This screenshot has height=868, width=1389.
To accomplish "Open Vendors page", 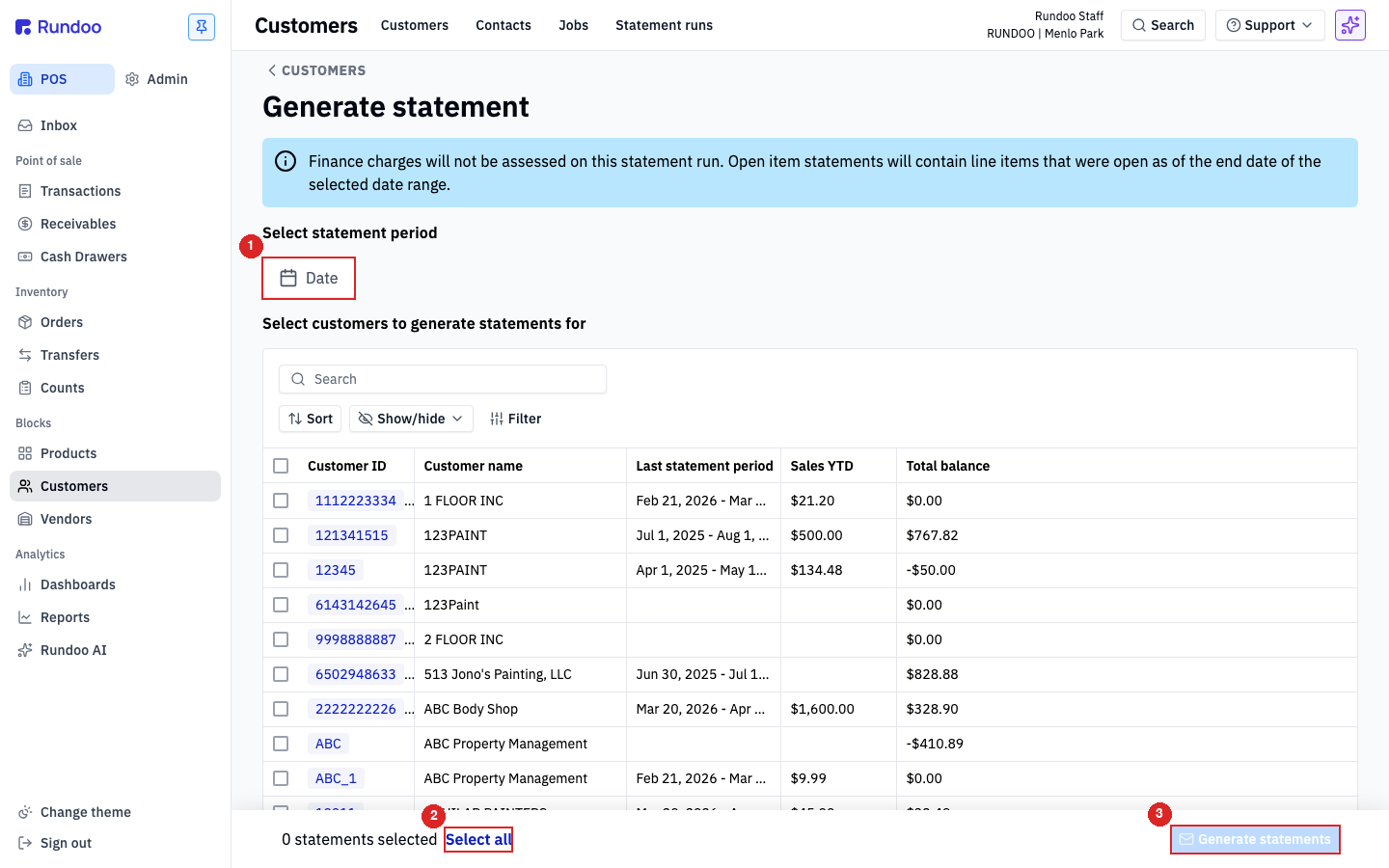I will (115, 519).
